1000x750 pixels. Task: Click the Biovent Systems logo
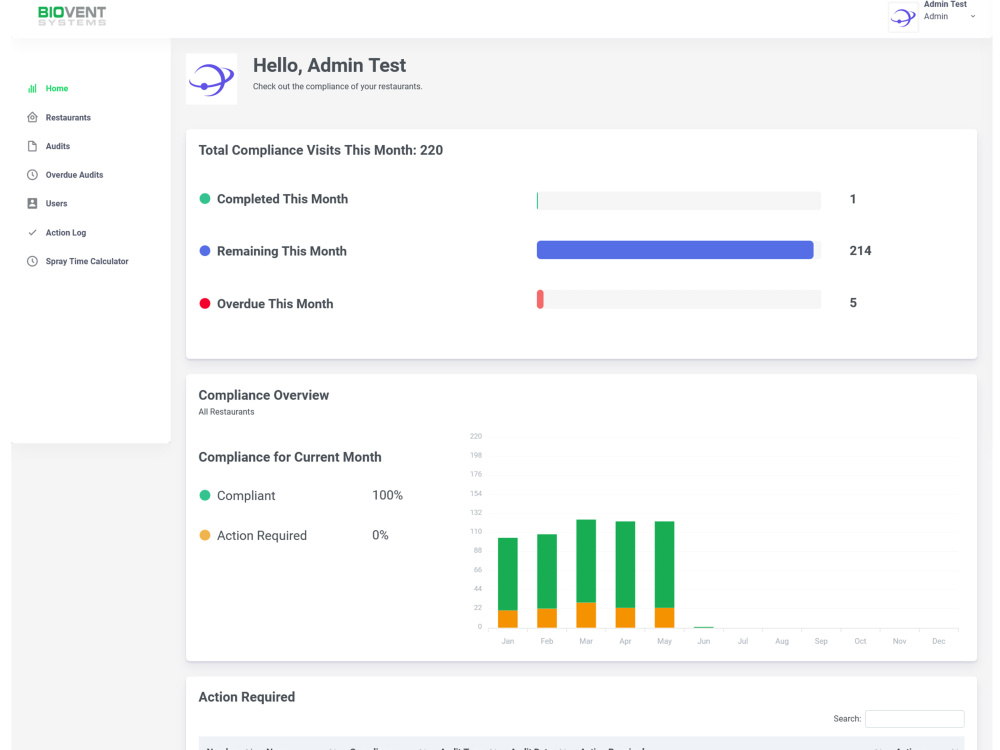(x=72, y=16)
